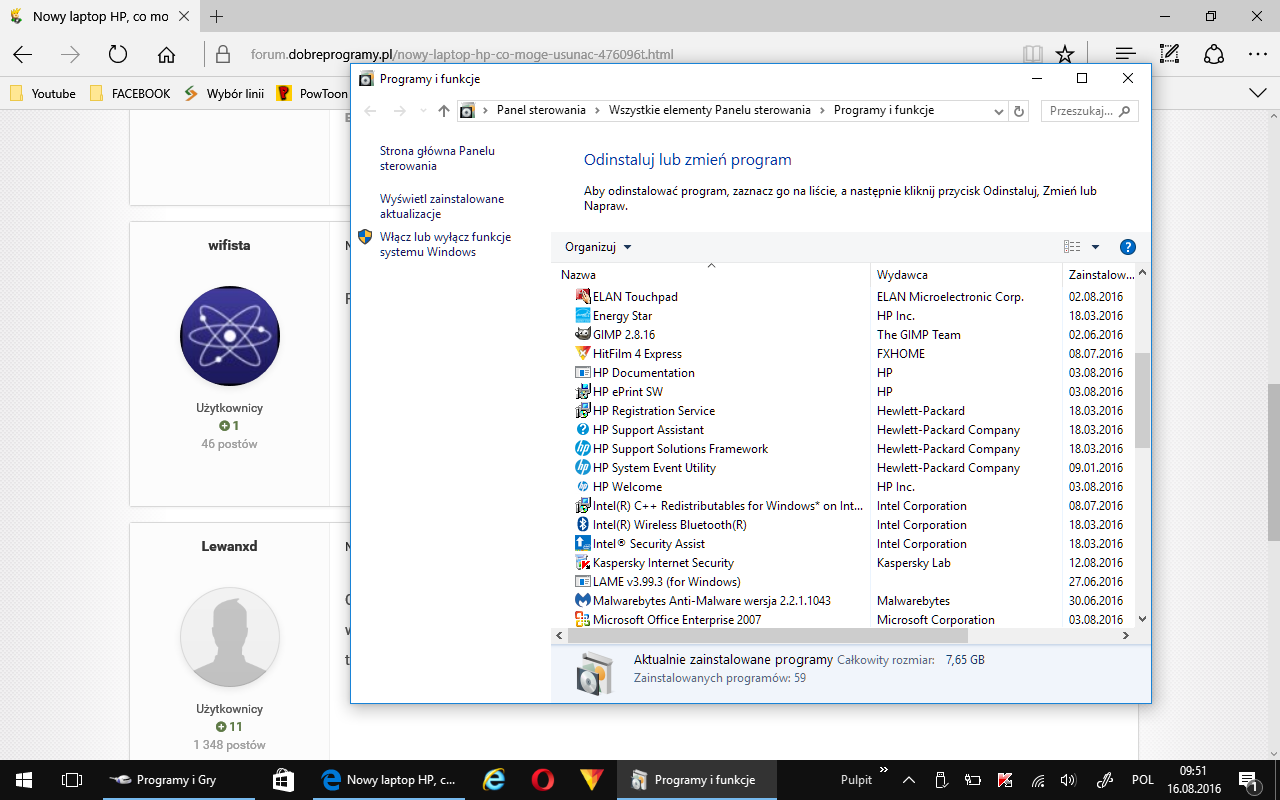Viewport: 1280px width, 800px height.
Task: Click the Przeszukaj search field
Action: (x=1090, y=111)
